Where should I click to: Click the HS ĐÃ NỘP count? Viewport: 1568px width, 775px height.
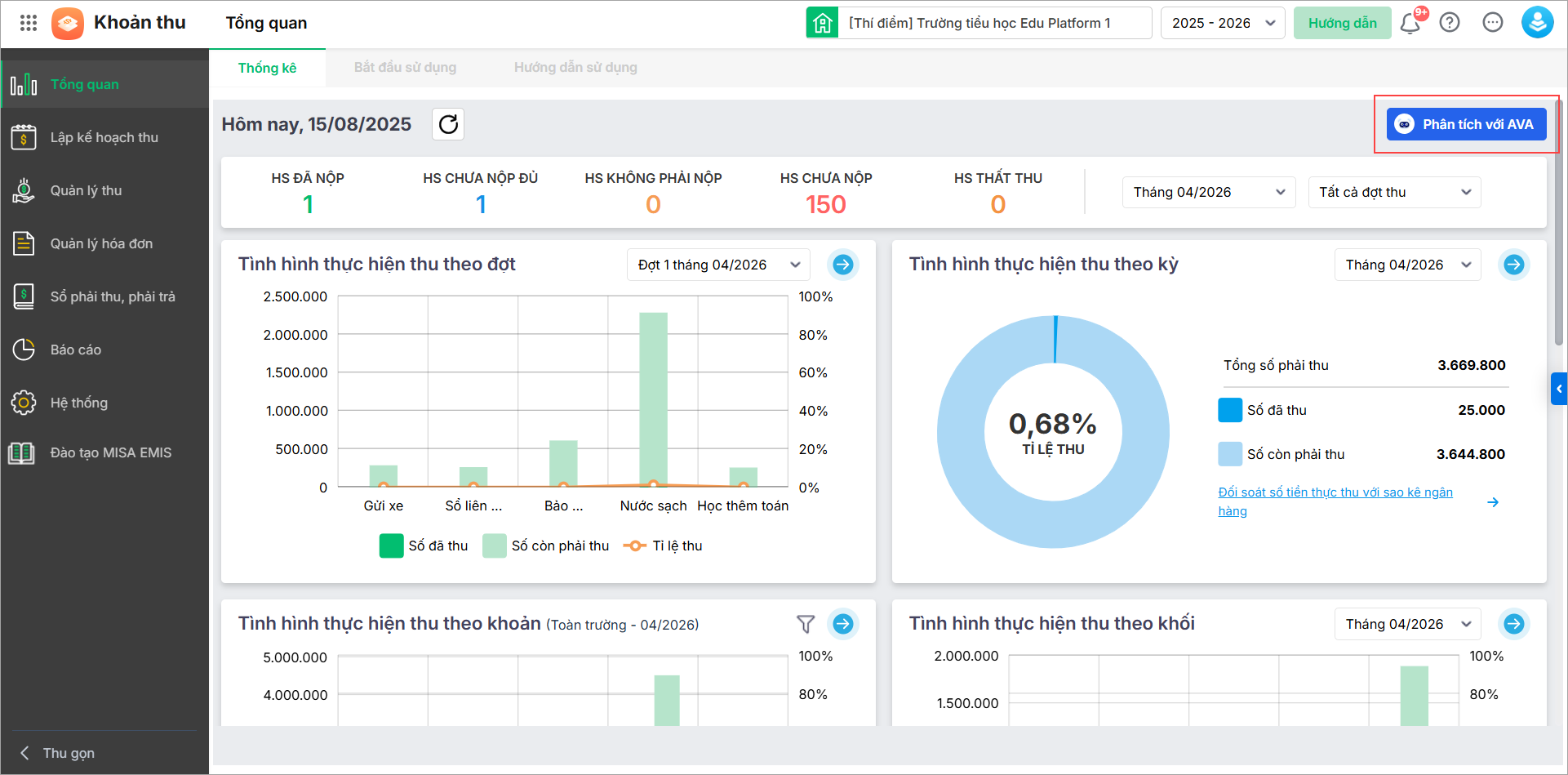[x=308, y=204]
